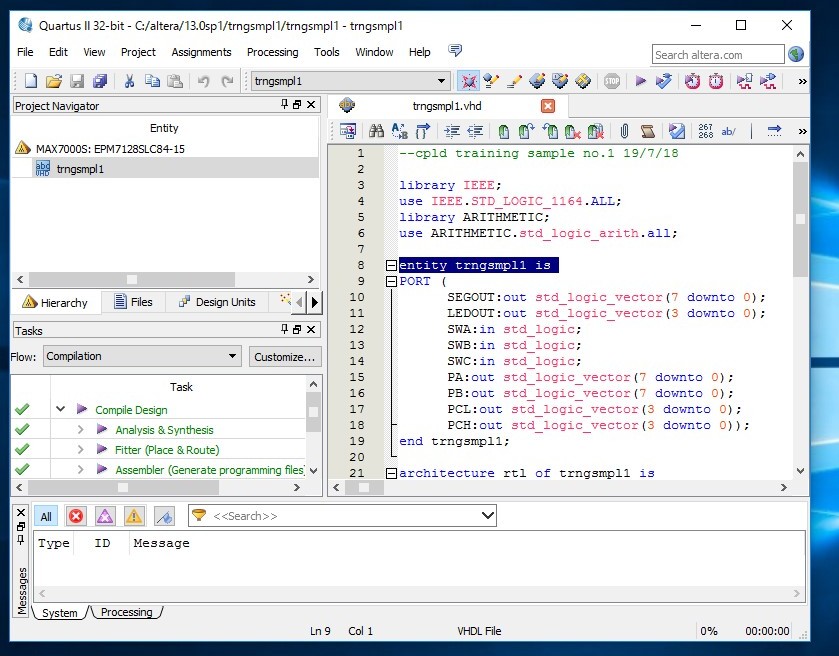This screenshot has height=656, width=839.
Task: Open the project revision dropdown trngsmpl1
Action: click(349, 81)
